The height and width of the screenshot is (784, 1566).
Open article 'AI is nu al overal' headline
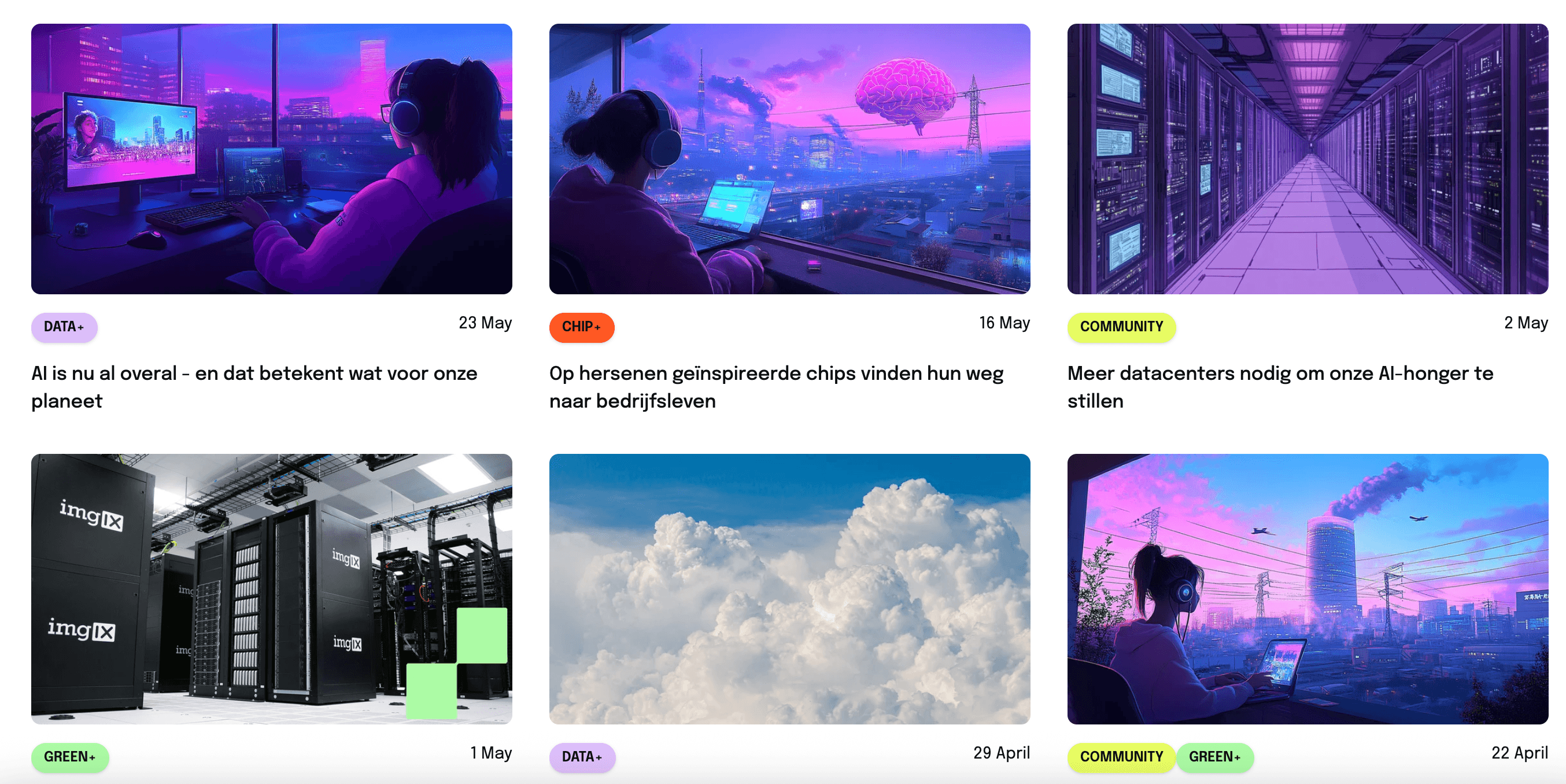[254, 387]
